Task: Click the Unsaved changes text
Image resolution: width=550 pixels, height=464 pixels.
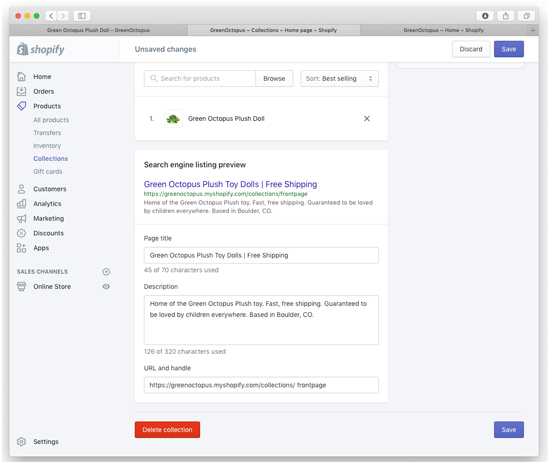Action: [x=166, y=49]
